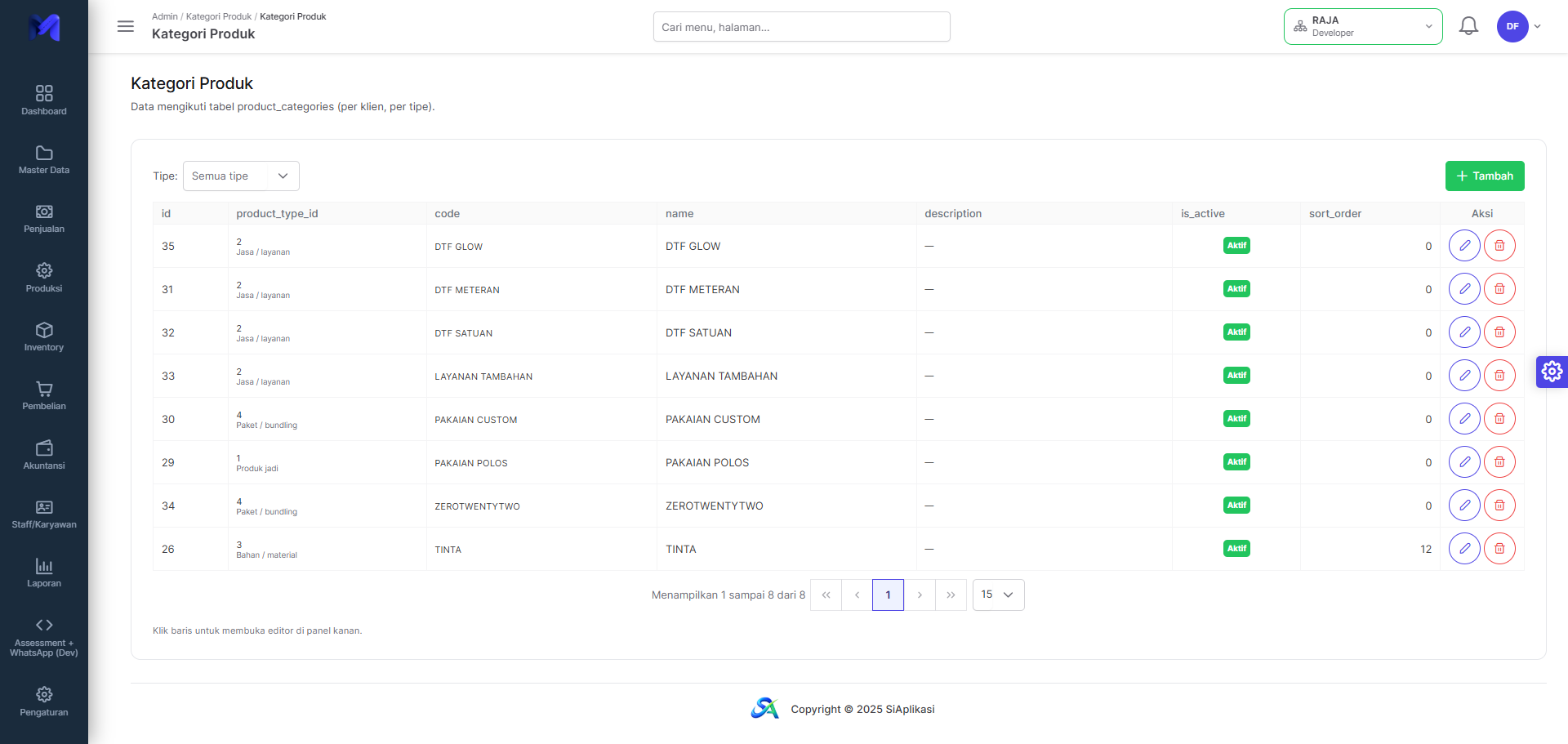Edit the DTF SATUAN row
The width and height of the screenshot is (1568, 744).
pyautogui.click(x=1464, y=332)
